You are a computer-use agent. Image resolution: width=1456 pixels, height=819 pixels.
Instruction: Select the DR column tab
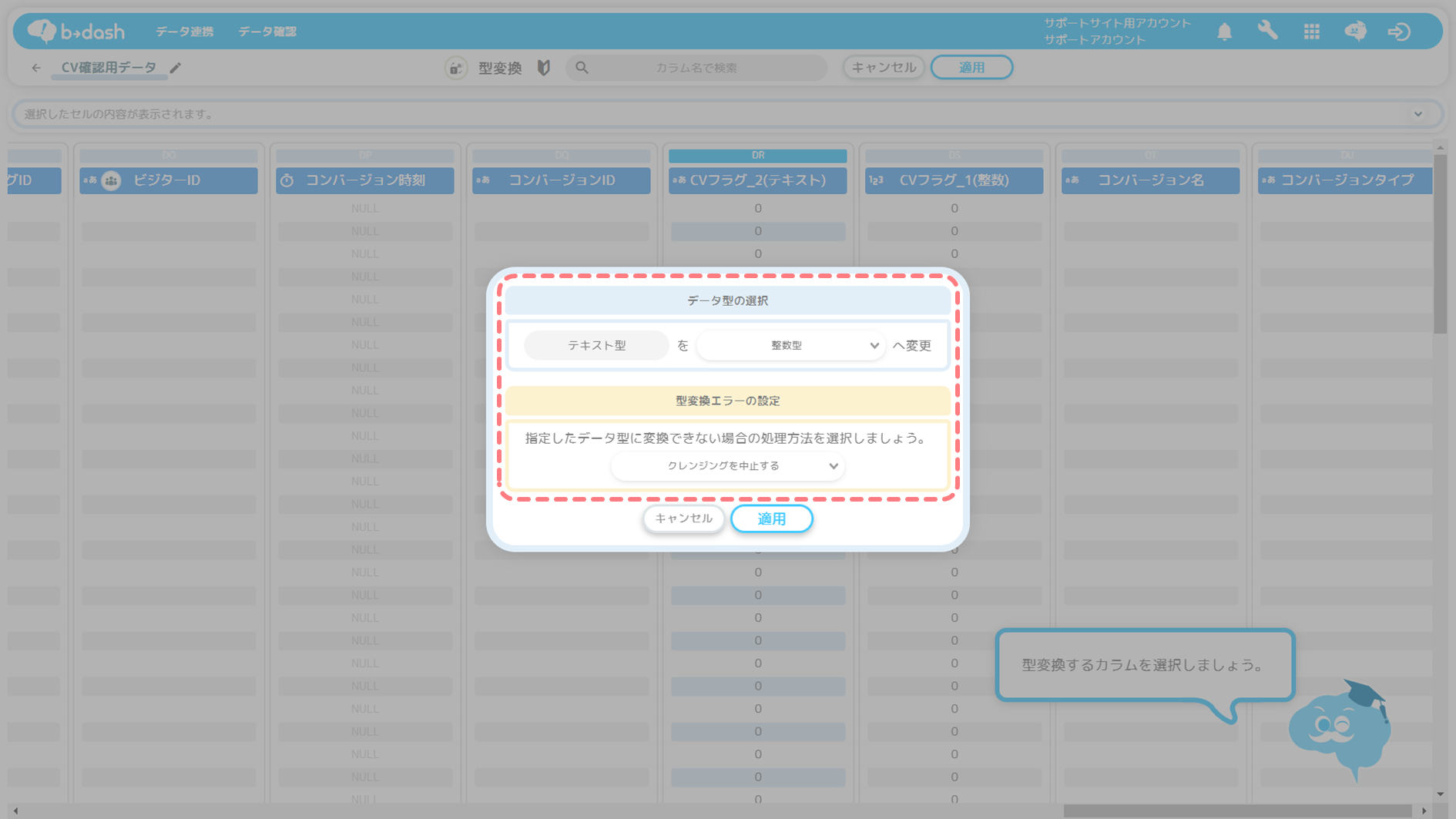pos(757,156)
